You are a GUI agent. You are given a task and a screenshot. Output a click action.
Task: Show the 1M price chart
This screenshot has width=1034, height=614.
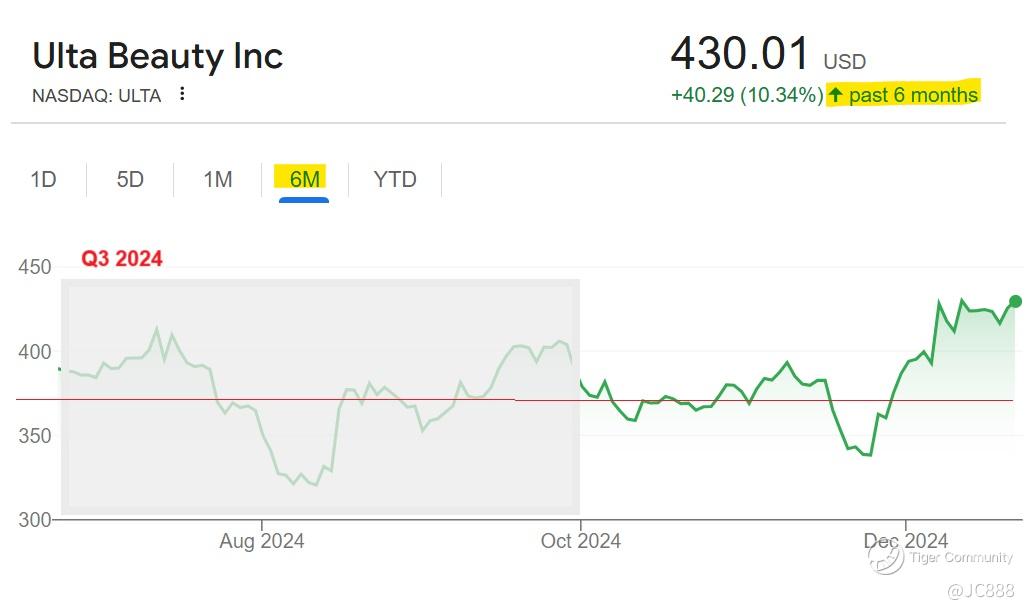[217, 180]
